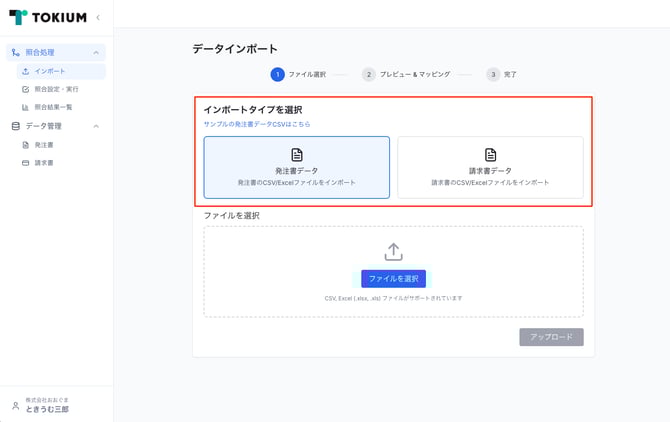670x422 pixels.
Task: Open 照合結果一覧 from the sidebar
Action: pyautogui.click(x=53, y=107)
